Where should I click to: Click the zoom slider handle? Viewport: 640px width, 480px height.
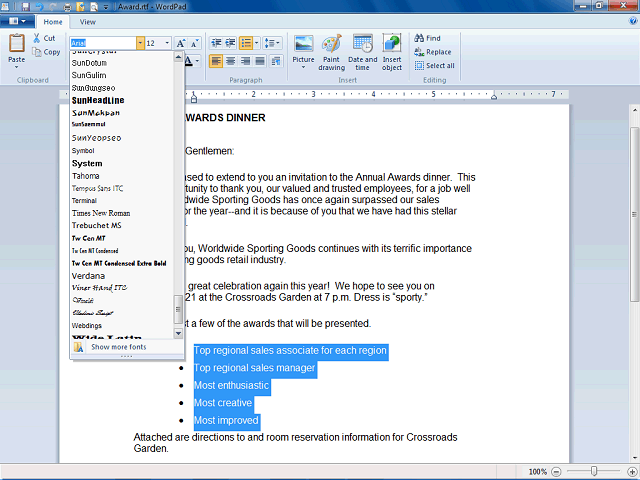pyautogui.click(x=594, y=471)
